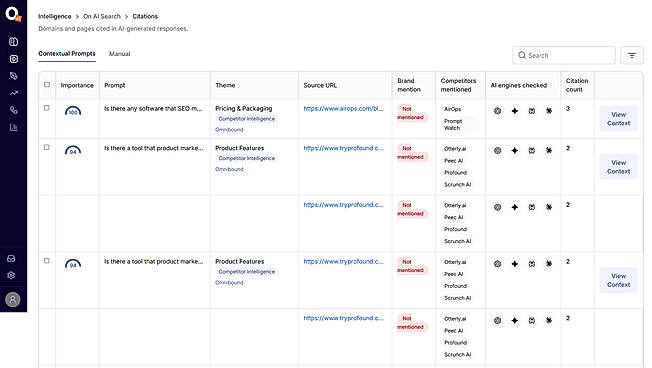Click the ChatGPT swirl icon in the first tryprofound row
Screen dimensions: 652x368
pos(497,151)
